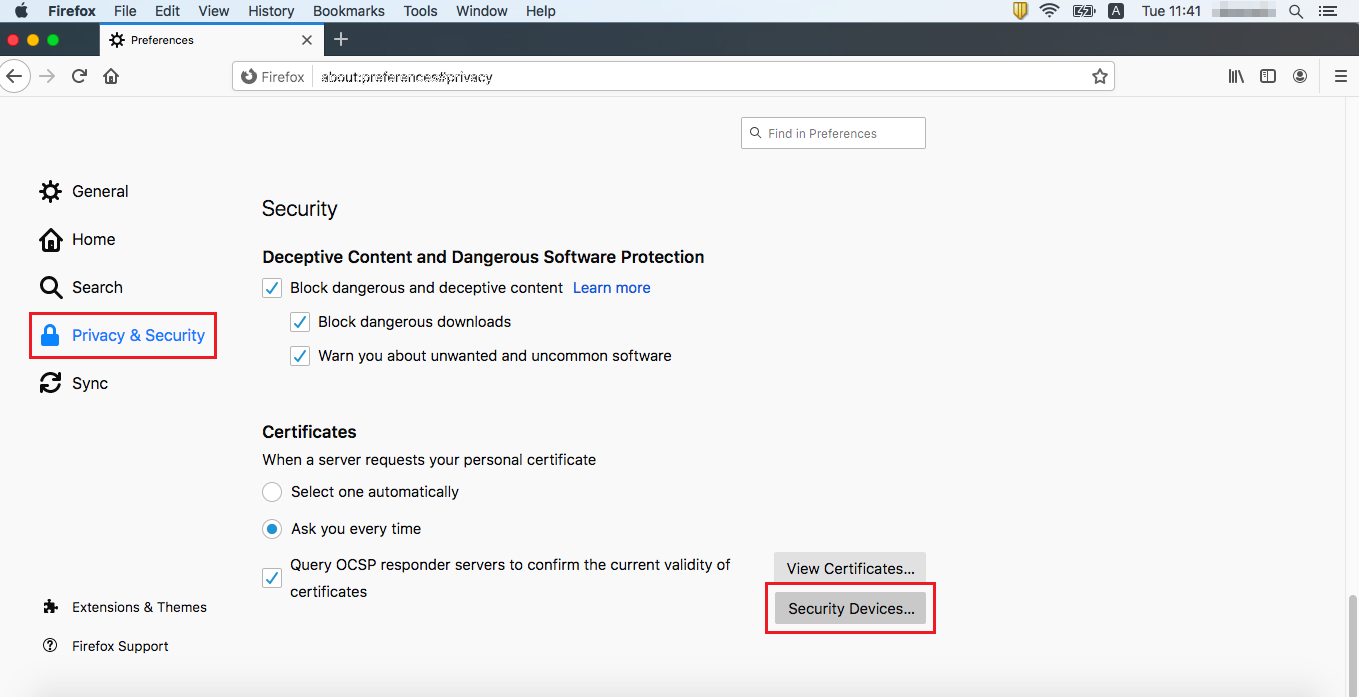
Task: Toggle Query OCSP responder servers checkbox
Action: pyautogui.click(x=272, y=578)
